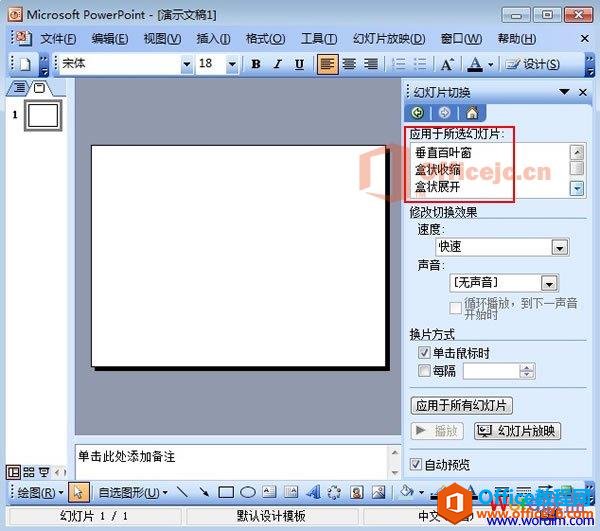The width and height of the screenshot is (600, 531).
Task: Select the 盒状展开 transition
Action: 437,186
